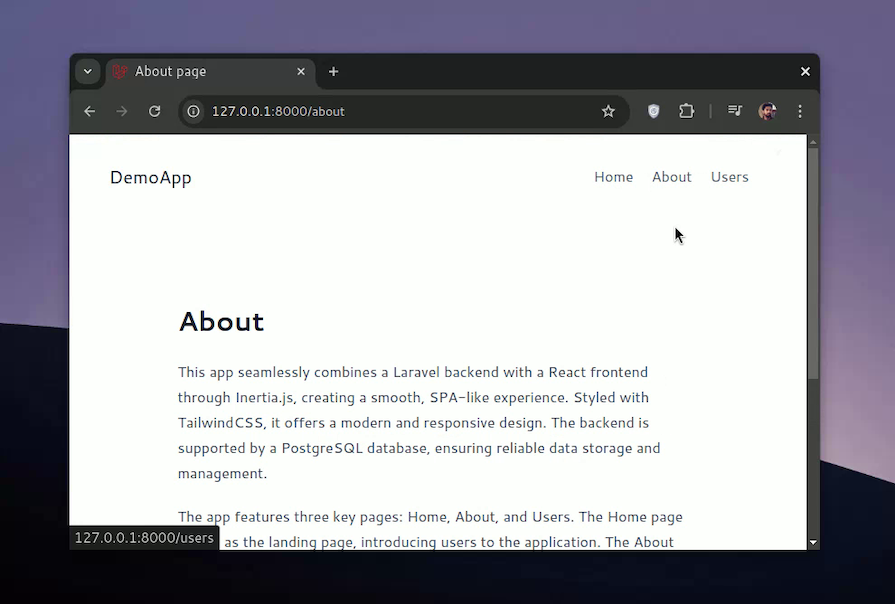This screenshot has width=895, height=604.
Task: Click the site information icon in the address bar
Action: (x=193, y=111)
